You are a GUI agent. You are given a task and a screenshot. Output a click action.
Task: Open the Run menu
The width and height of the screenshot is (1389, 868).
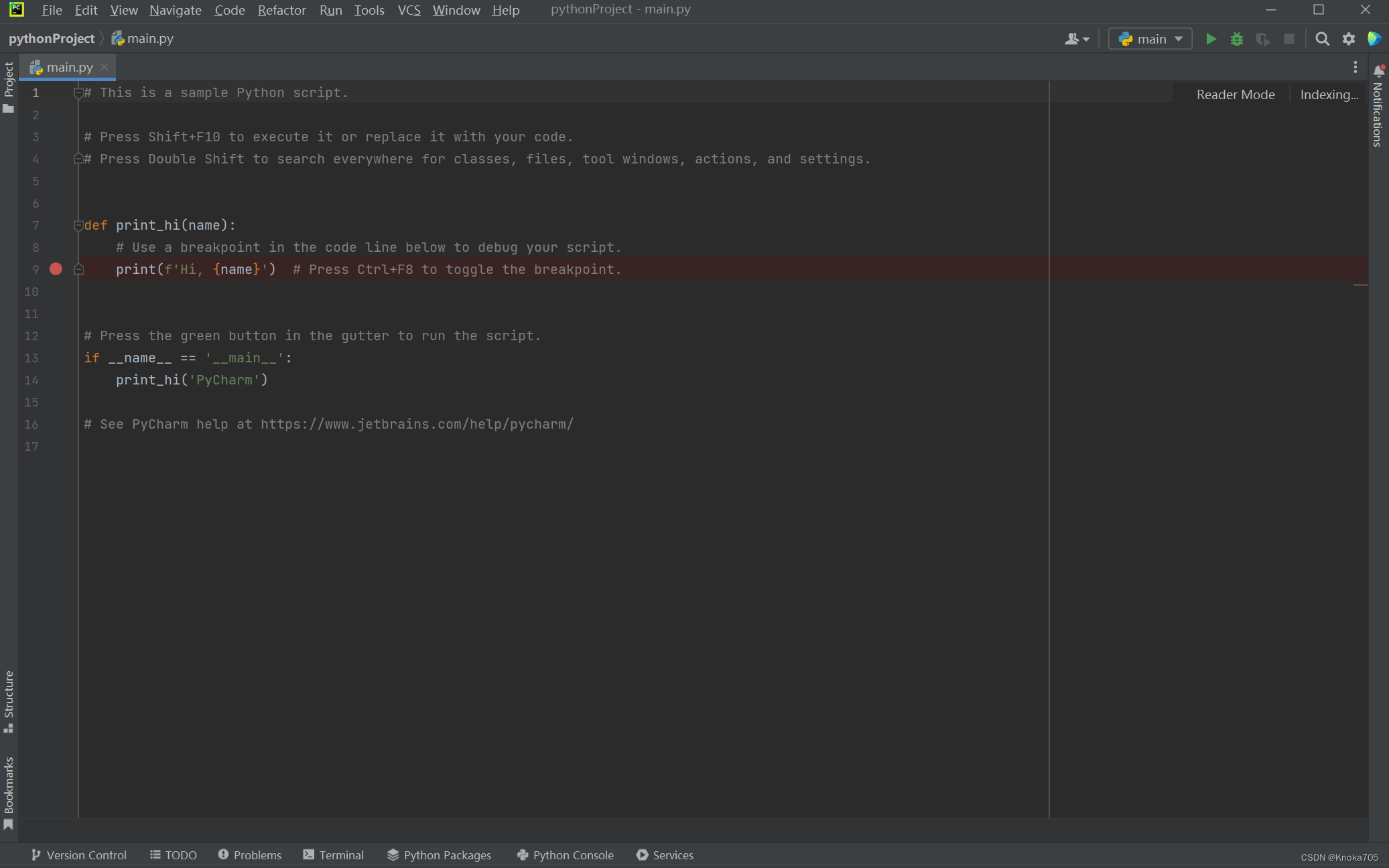[x=330, y=10]
